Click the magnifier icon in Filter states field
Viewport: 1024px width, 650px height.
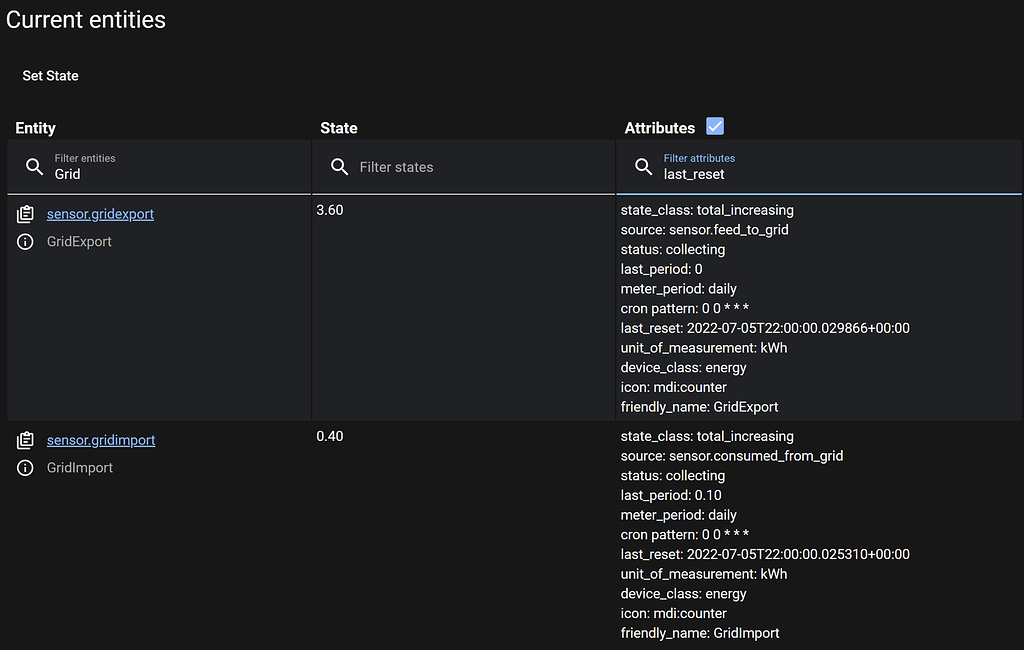click(340, 166)
